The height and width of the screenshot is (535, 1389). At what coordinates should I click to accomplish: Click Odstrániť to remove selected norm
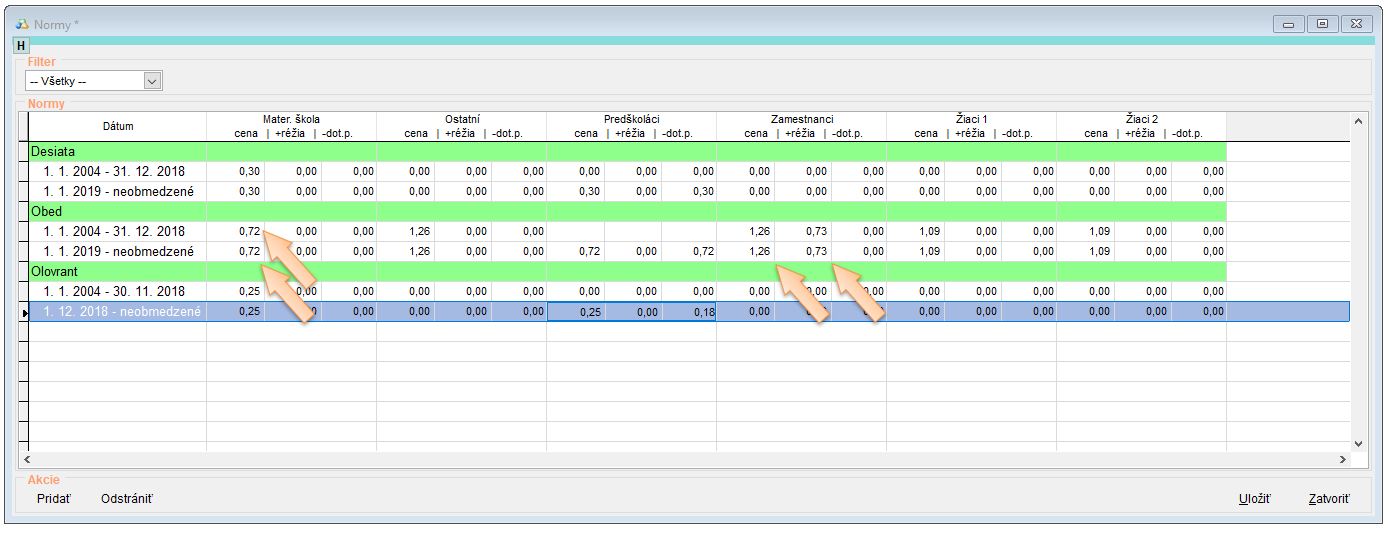click(x=127, y=498)
